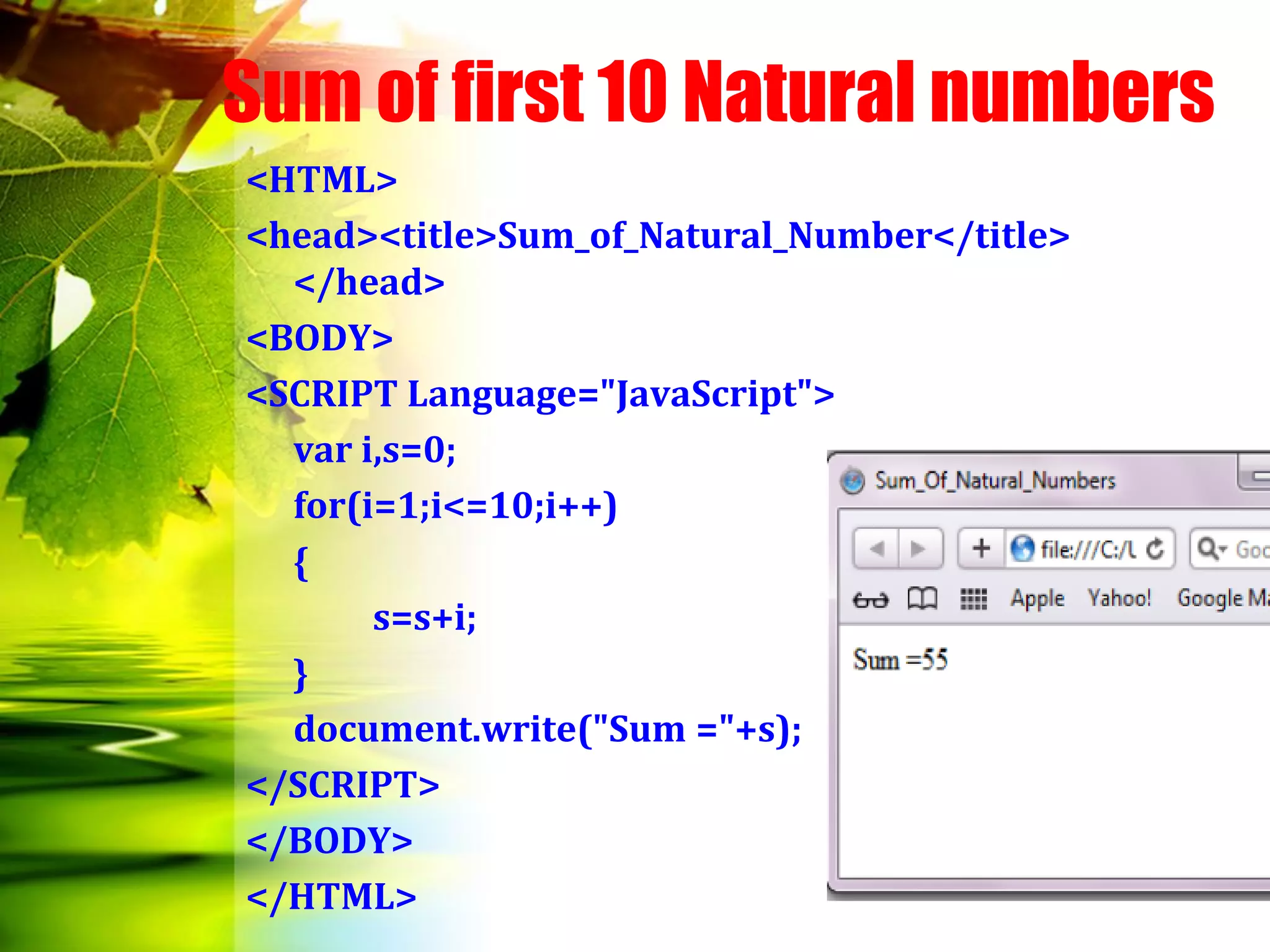Click the </head> closing tag line
This screenshot has height=952, width=1270.
coord(369,283)
